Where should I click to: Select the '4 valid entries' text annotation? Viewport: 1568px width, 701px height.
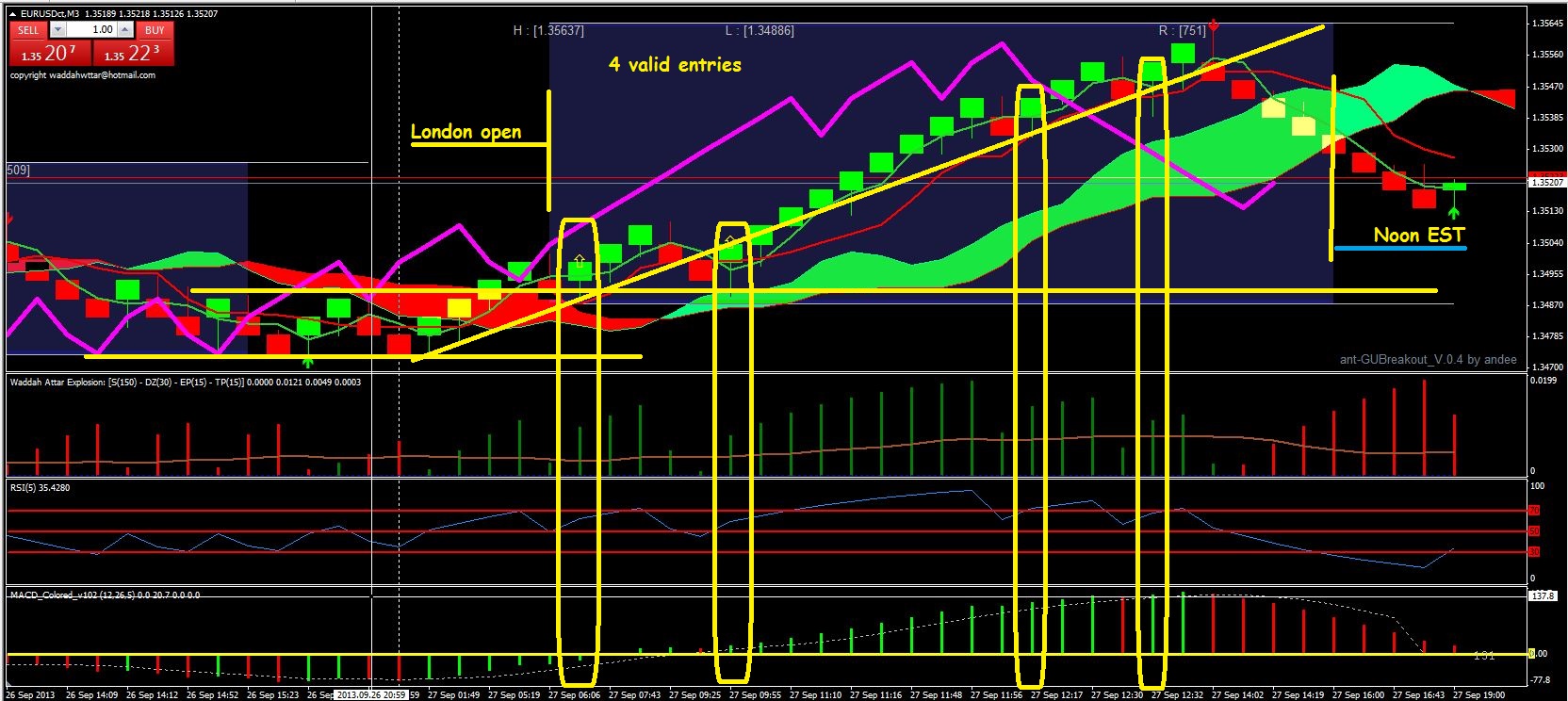(x=675, y=64)
